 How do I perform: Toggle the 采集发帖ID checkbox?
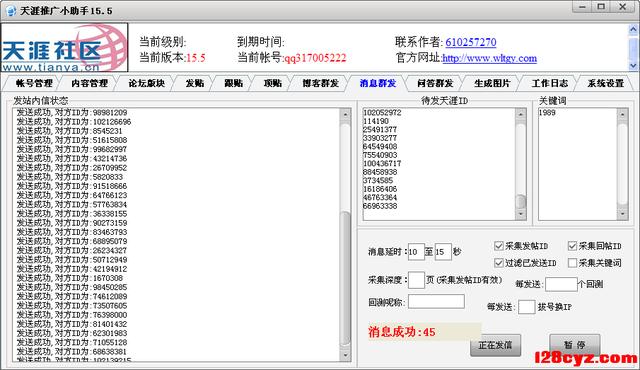pyautogui.click(x=498, y=246)
